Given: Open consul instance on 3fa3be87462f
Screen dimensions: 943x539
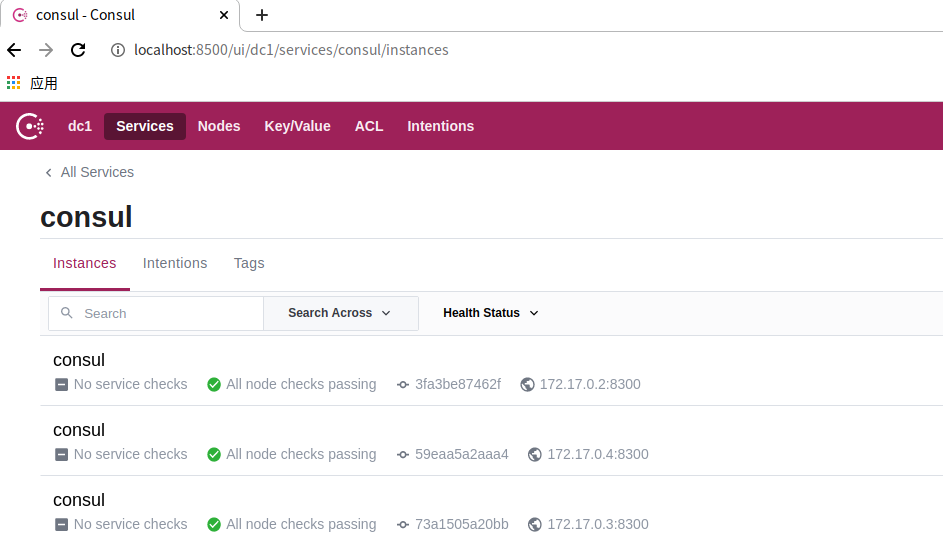Looking at the screenshot, I should click(x=79, y=360).
